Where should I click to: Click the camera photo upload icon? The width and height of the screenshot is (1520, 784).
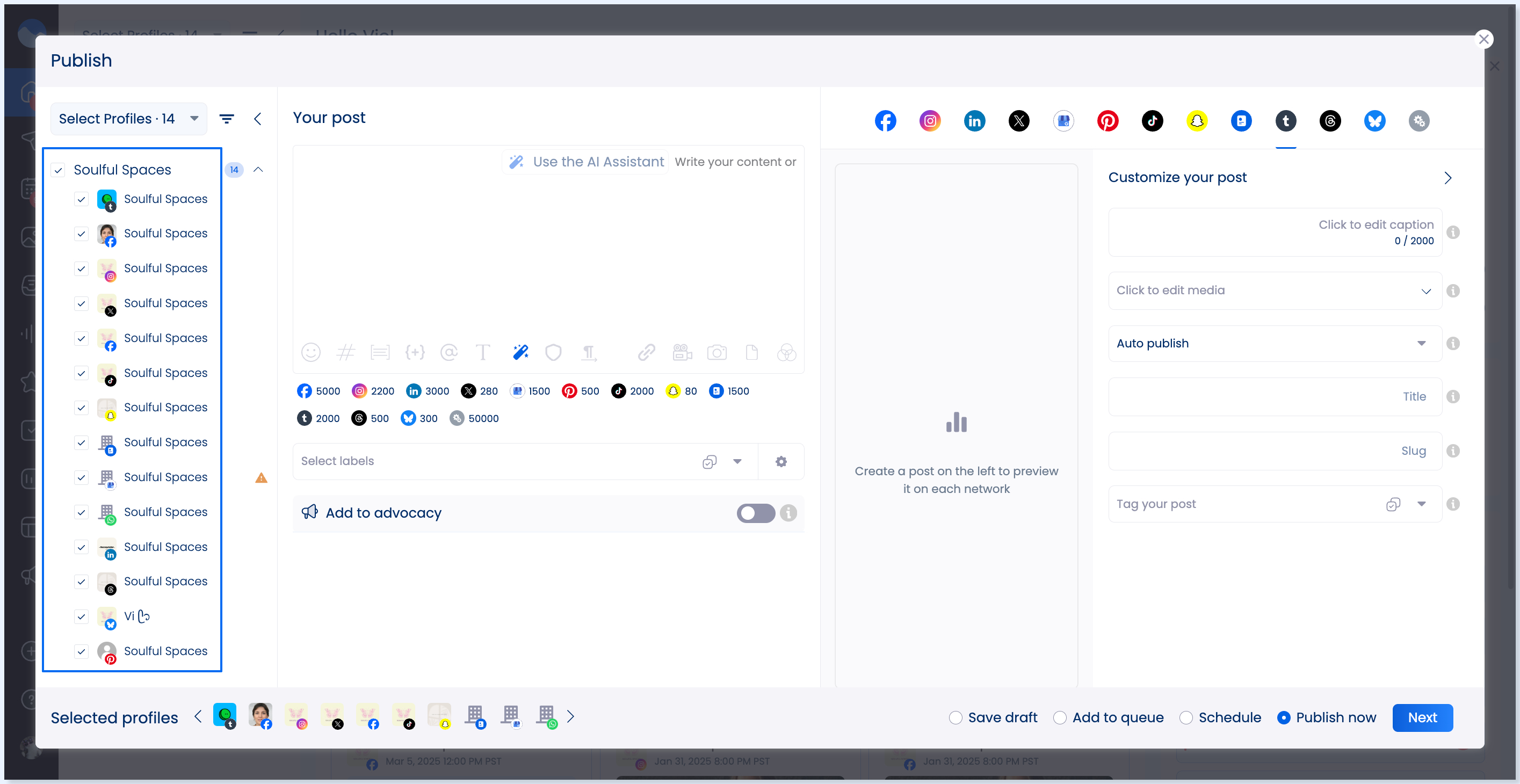click(x=716, y=352)
